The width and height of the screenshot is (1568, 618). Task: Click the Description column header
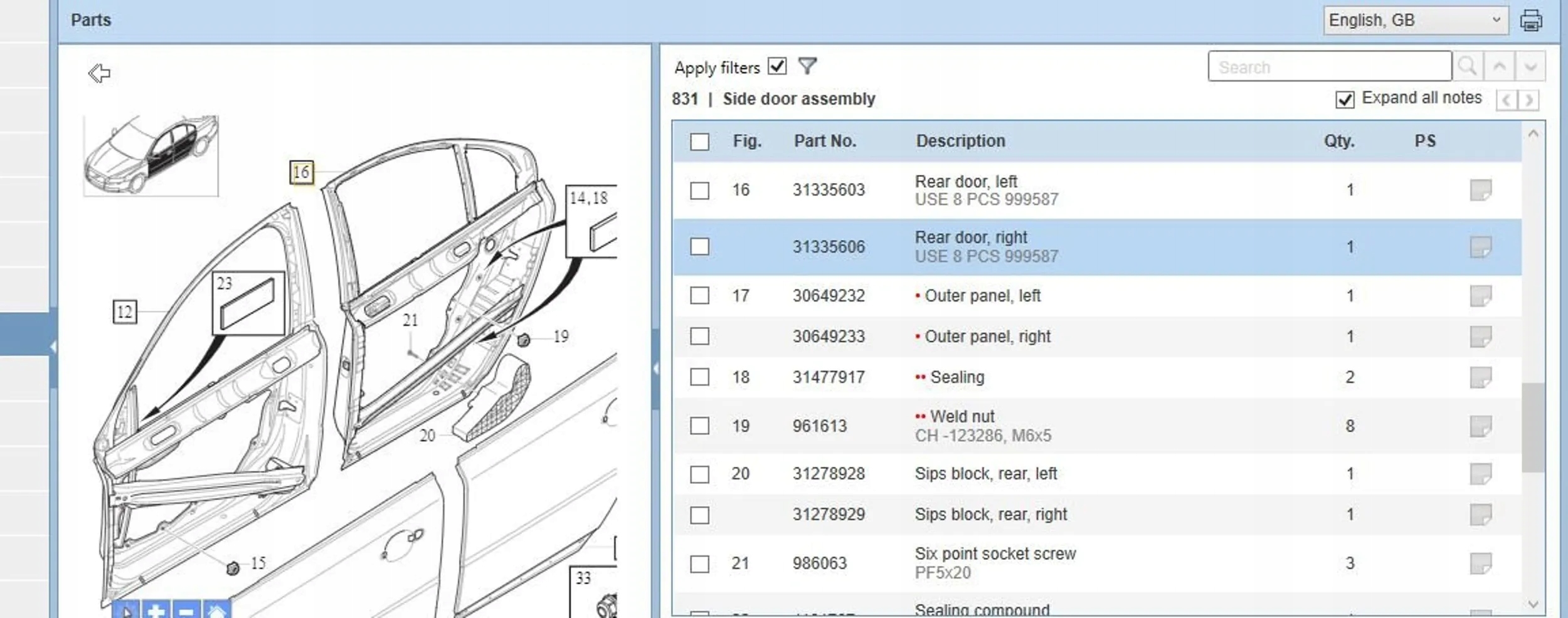[960, 141]
